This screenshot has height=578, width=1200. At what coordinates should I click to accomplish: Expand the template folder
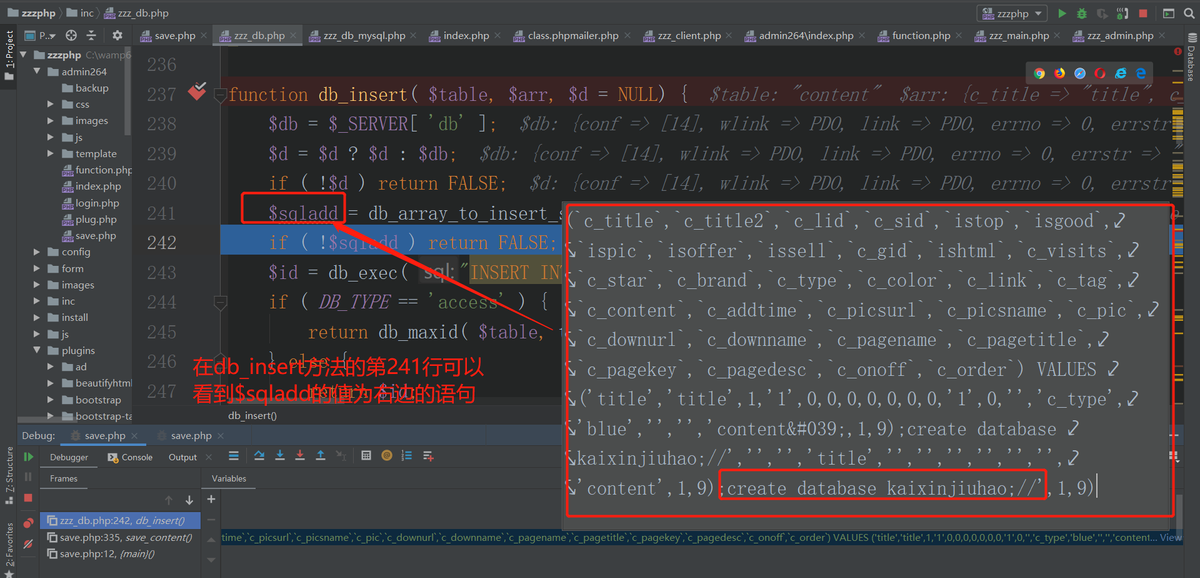pyautogui.click(x=51, y=154)
